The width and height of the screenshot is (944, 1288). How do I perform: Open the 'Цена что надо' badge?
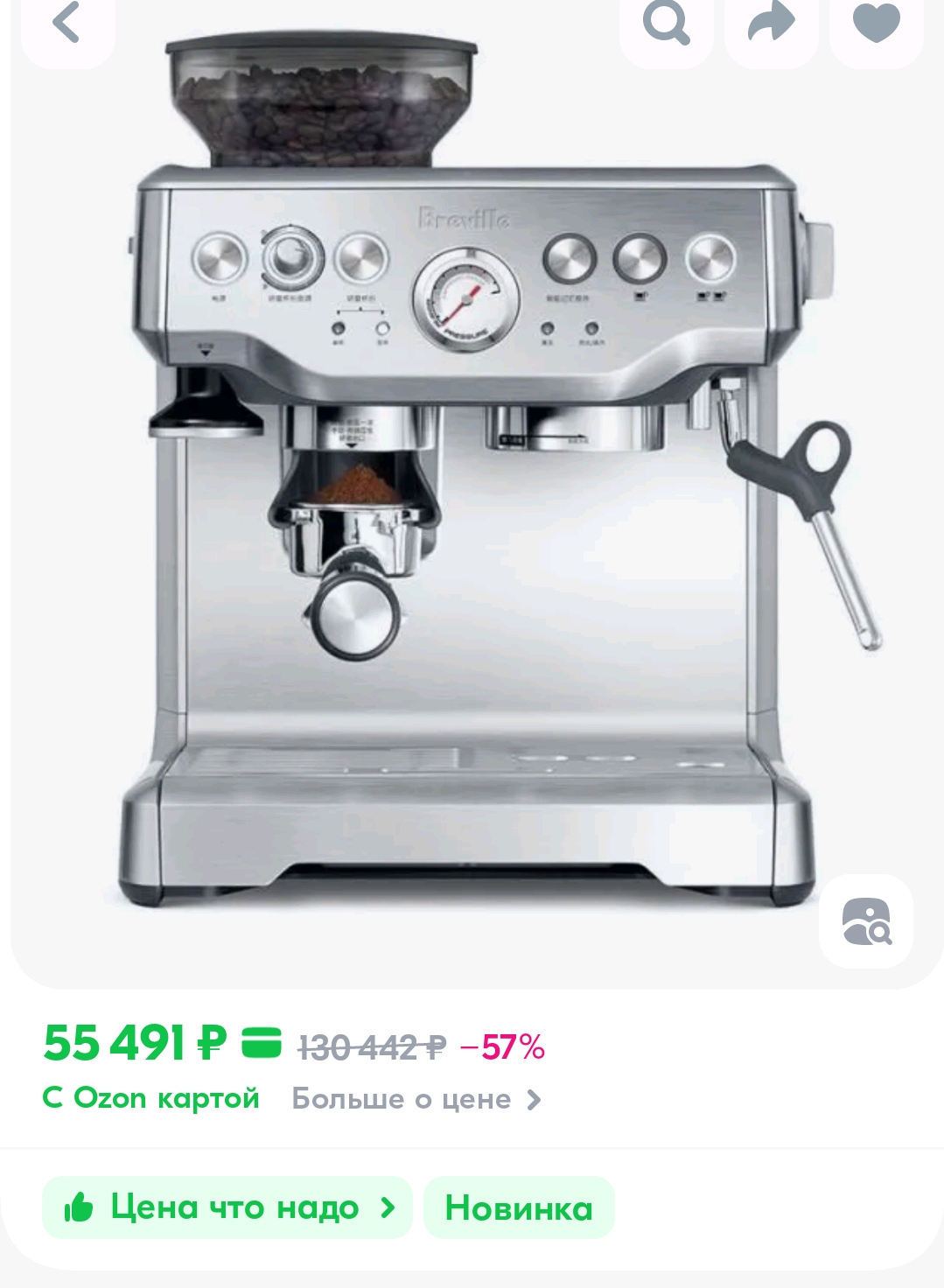tap(227, 1207)
